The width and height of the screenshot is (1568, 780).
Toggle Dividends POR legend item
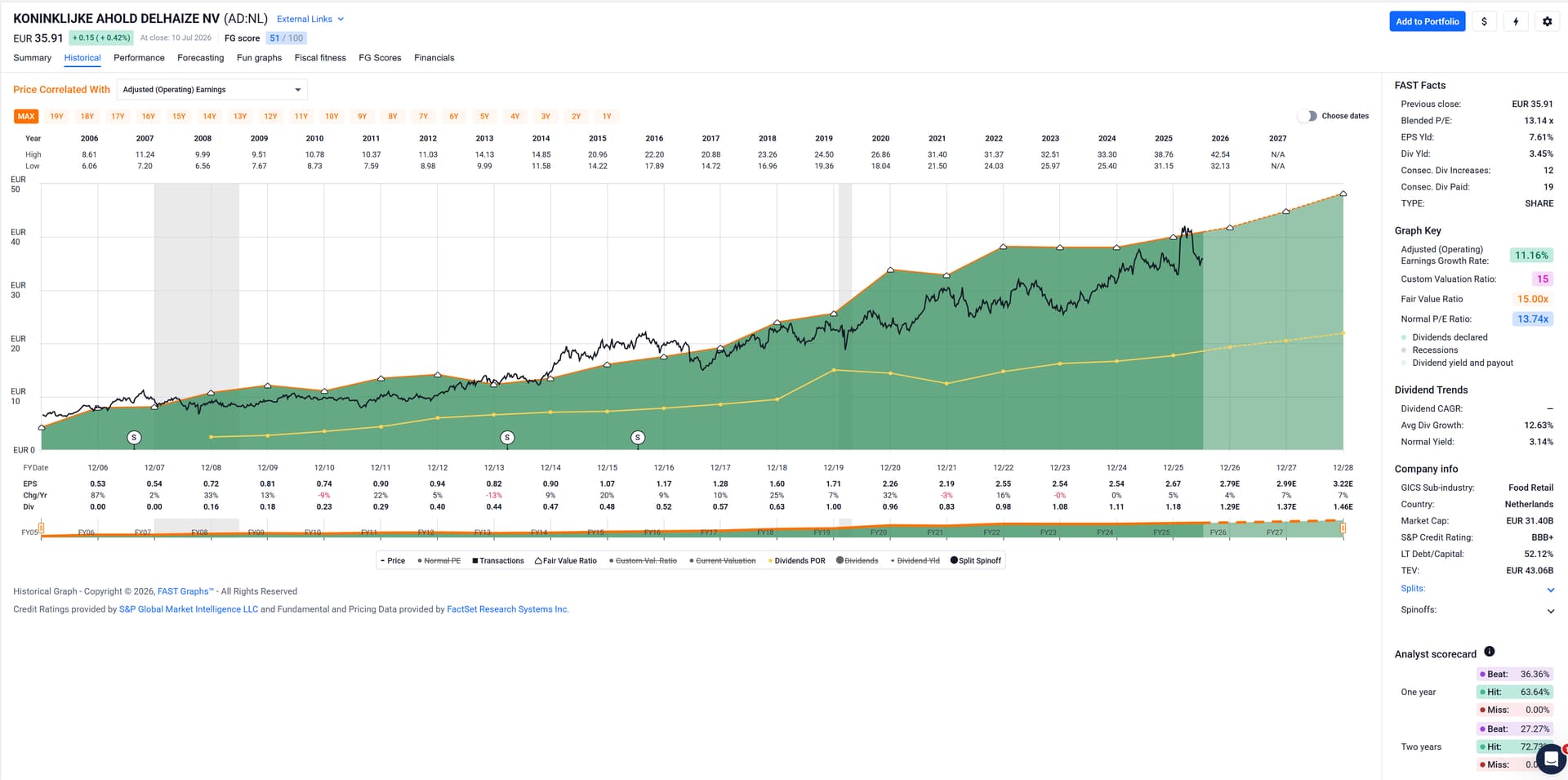coord(797,560)
